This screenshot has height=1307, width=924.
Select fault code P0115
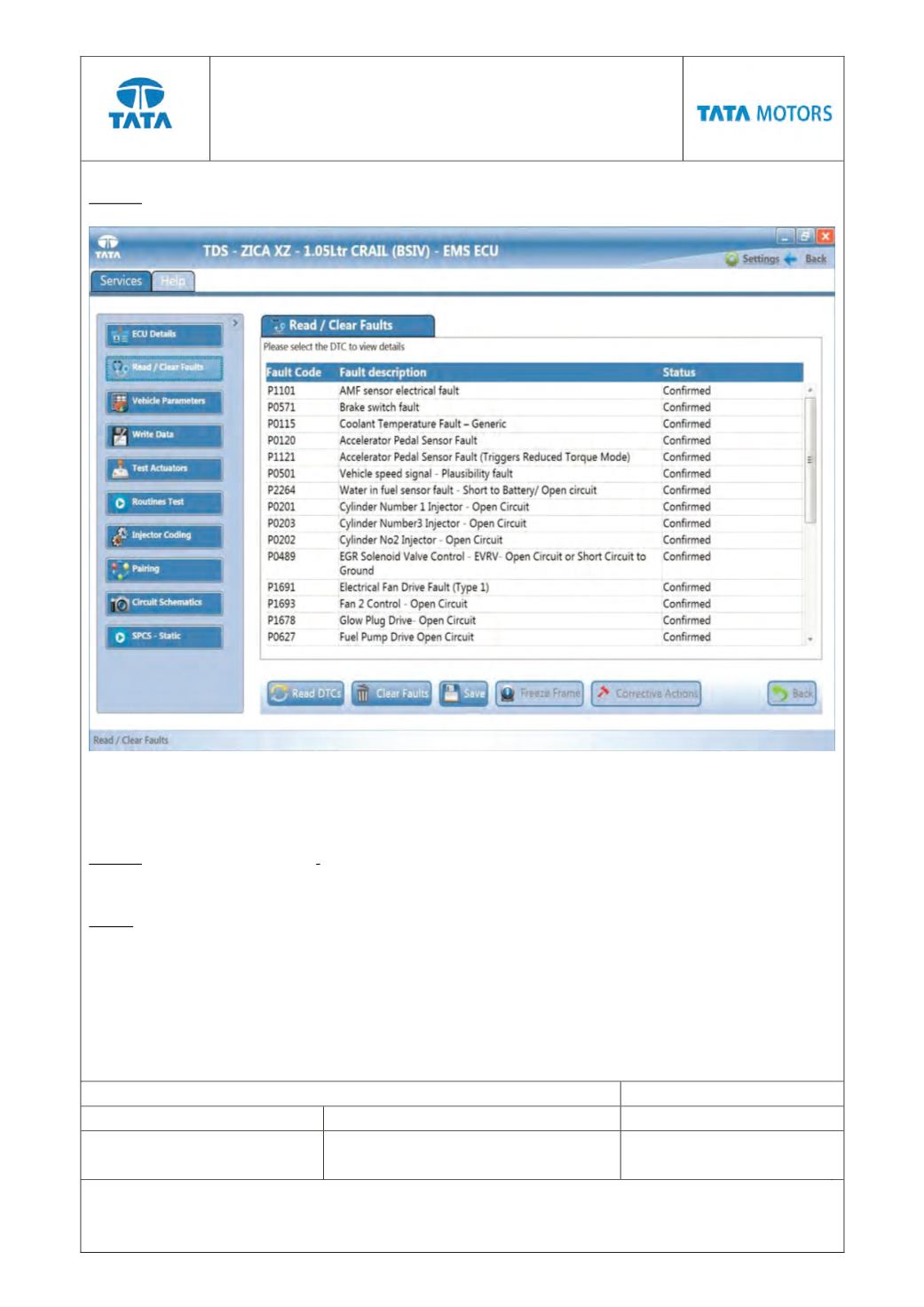281,424
